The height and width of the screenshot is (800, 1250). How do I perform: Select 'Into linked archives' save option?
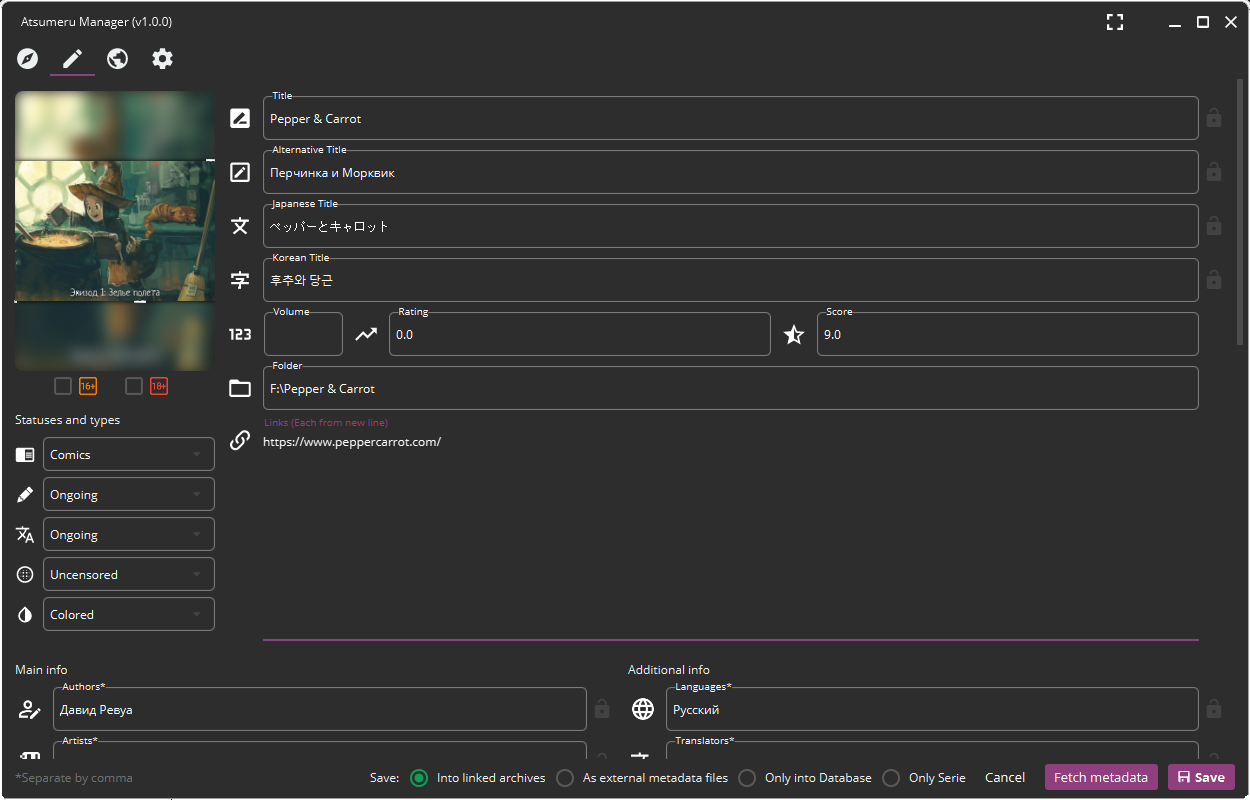tap(419, 777)
